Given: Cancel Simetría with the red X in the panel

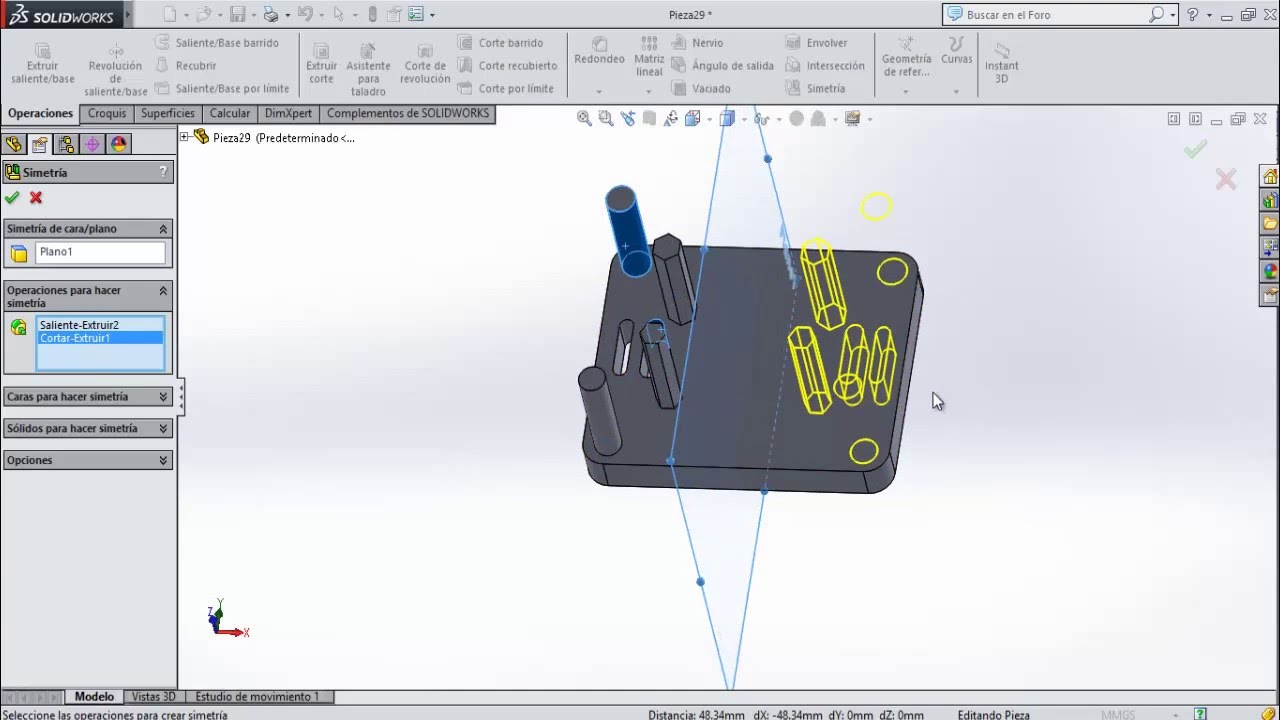Looking at the screenshot, I should tap(36, 198).
